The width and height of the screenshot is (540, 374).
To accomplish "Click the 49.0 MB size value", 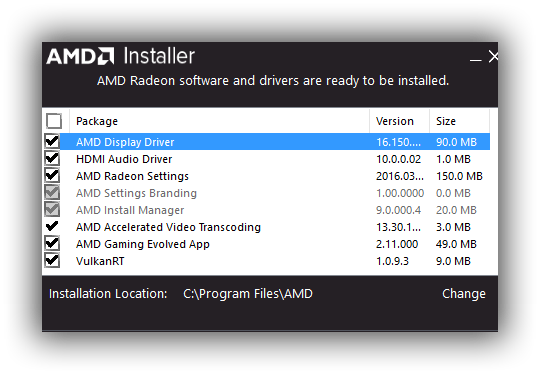I will point(456,244).
